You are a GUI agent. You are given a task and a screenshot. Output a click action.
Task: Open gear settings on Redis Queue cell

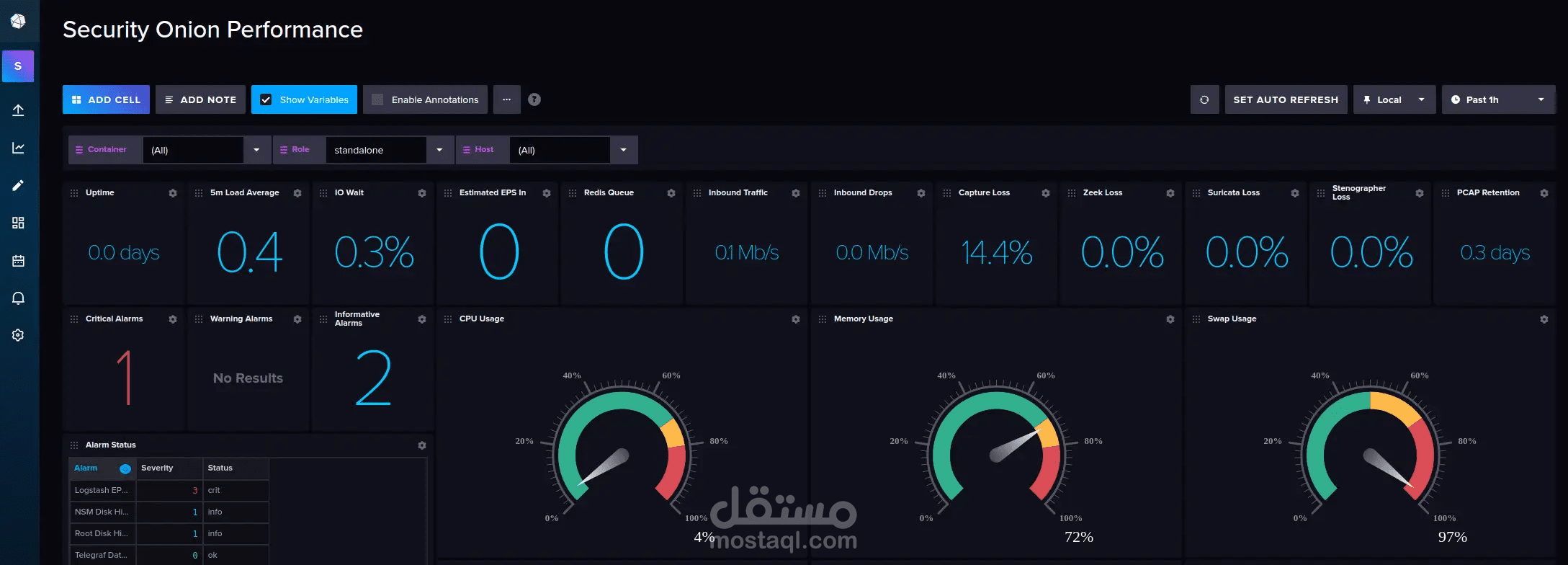tap(671, 193)
